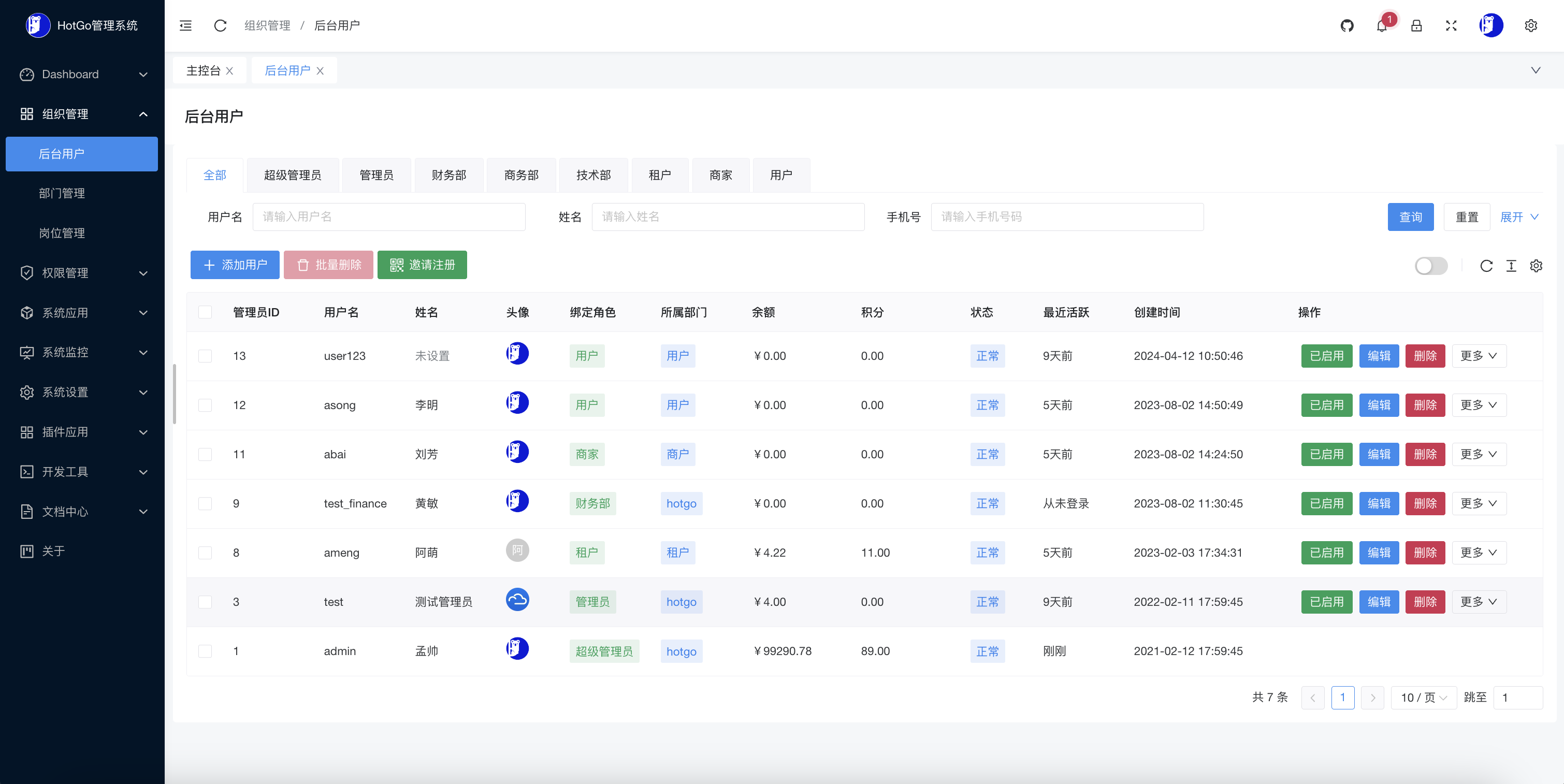The height and width of the screenshot is (784, 1564).
Task: Collapse the sidebar menu icon
Action: point(186,25)
